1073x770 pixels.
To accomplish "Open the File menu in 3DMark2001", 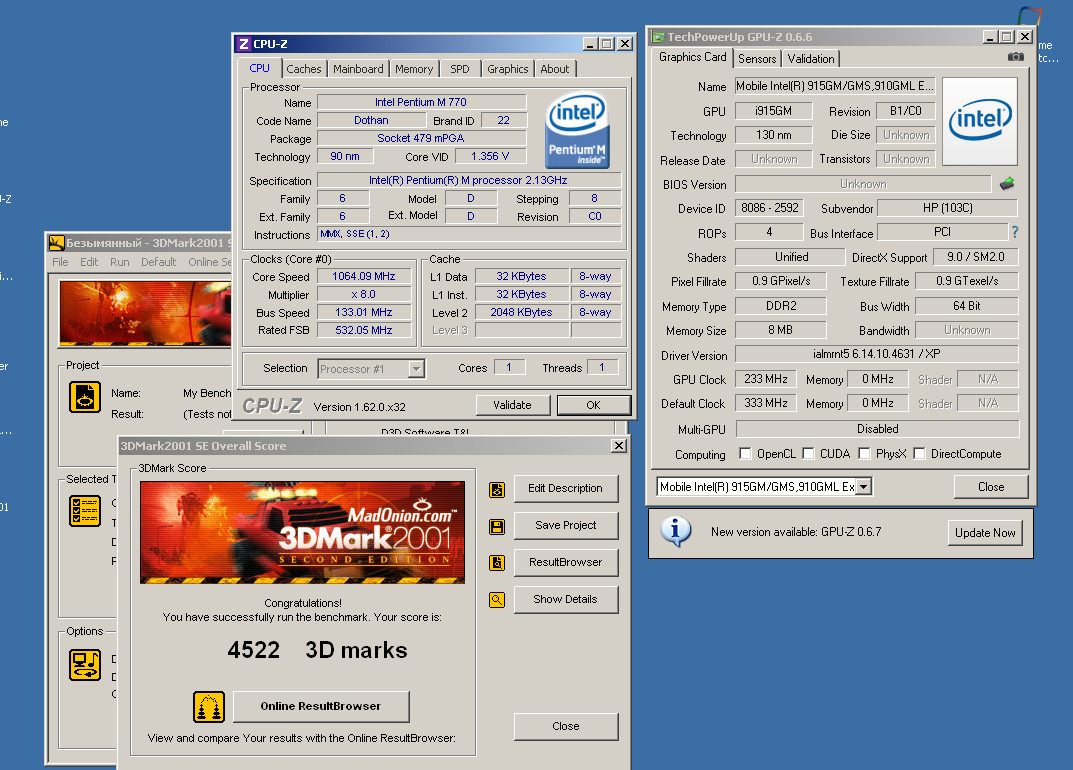I will 60,262.
